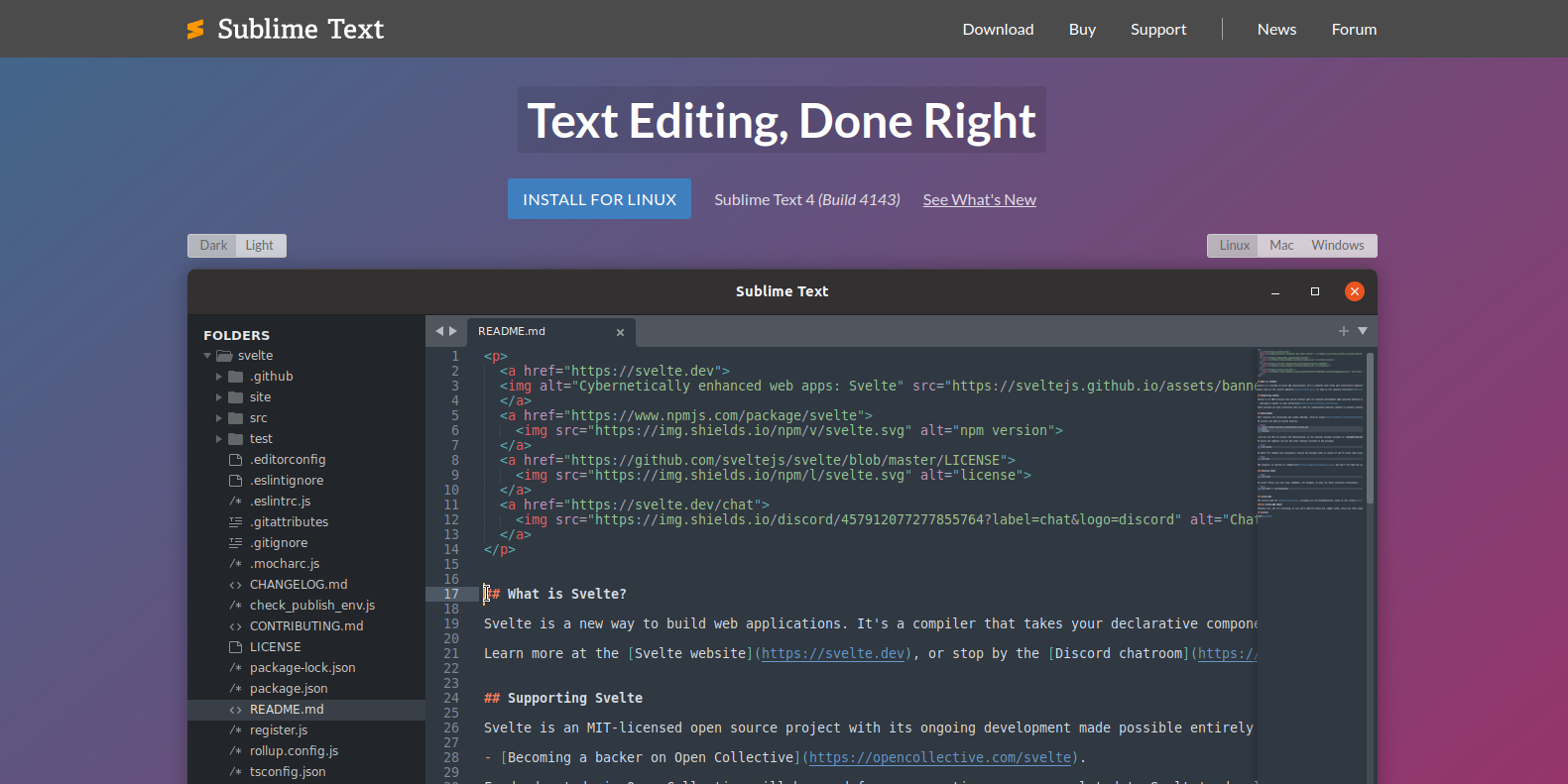Image resolution: width=1568 pixels, height=784 pixels.
Task: Show the Linux screenshot
Action: click(x=1234, y=246)
